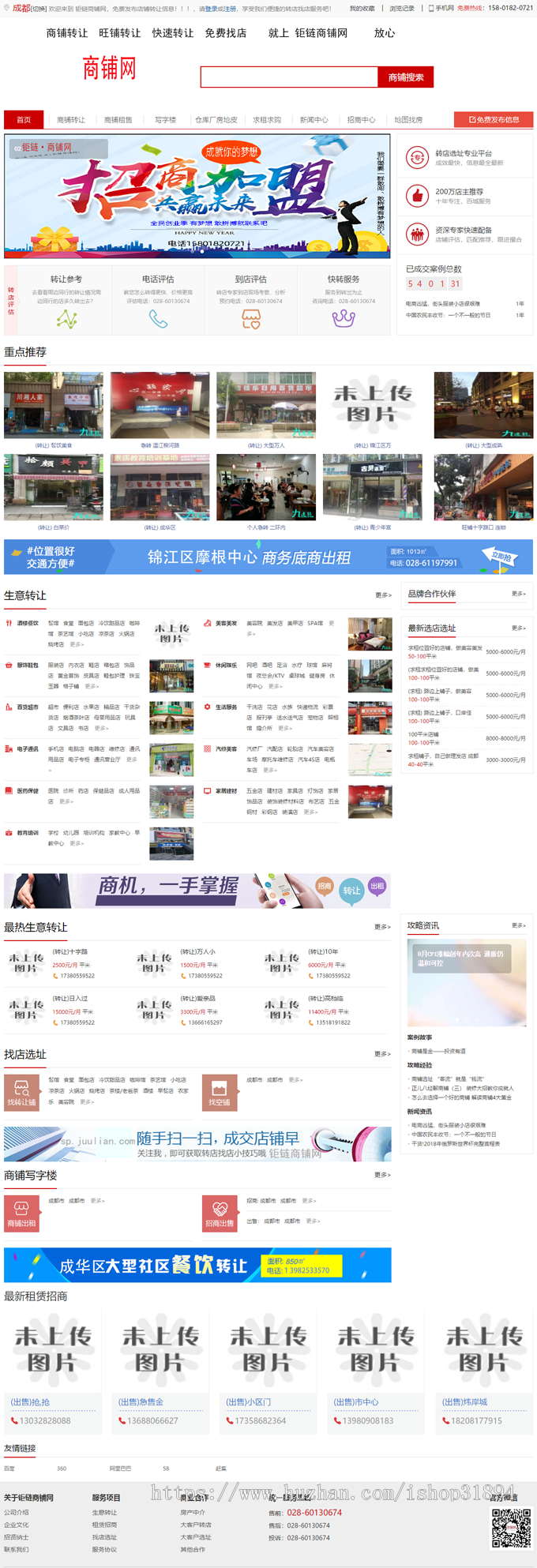Open the 电子通讯 category icon
Viewport: 537px width, 1568px height.
(x=9, y=748)
